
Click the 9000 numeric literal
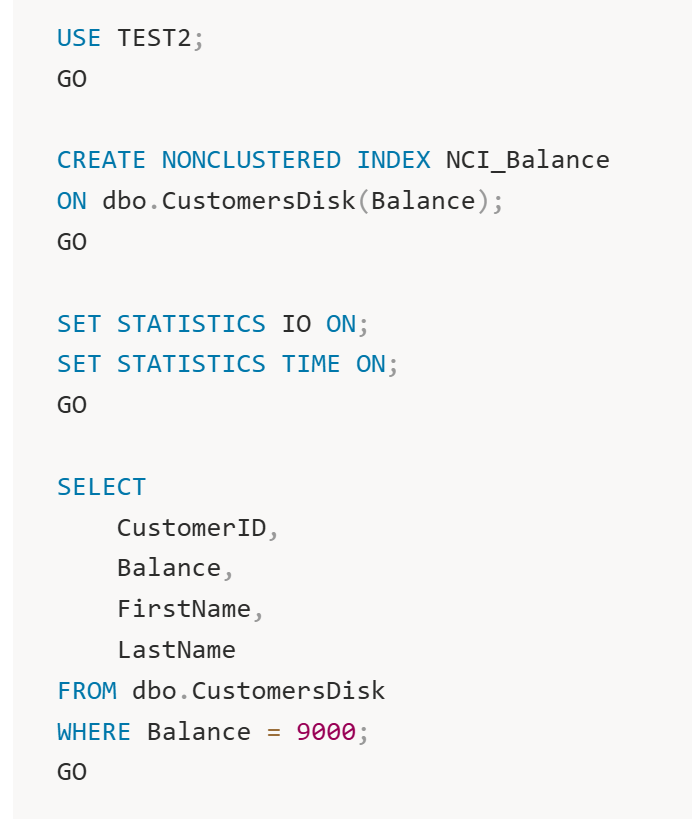pos(326,732)
